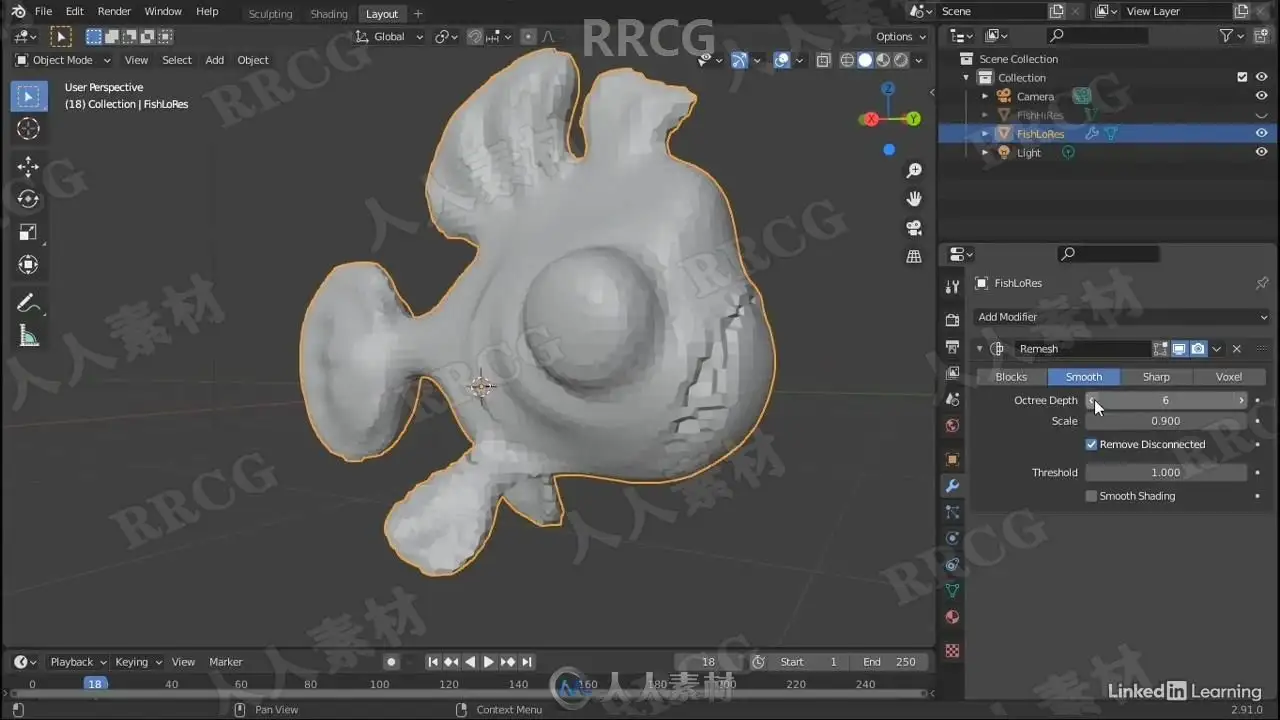
Task: Activate the combined Transform tool
Action: point(28,265)
